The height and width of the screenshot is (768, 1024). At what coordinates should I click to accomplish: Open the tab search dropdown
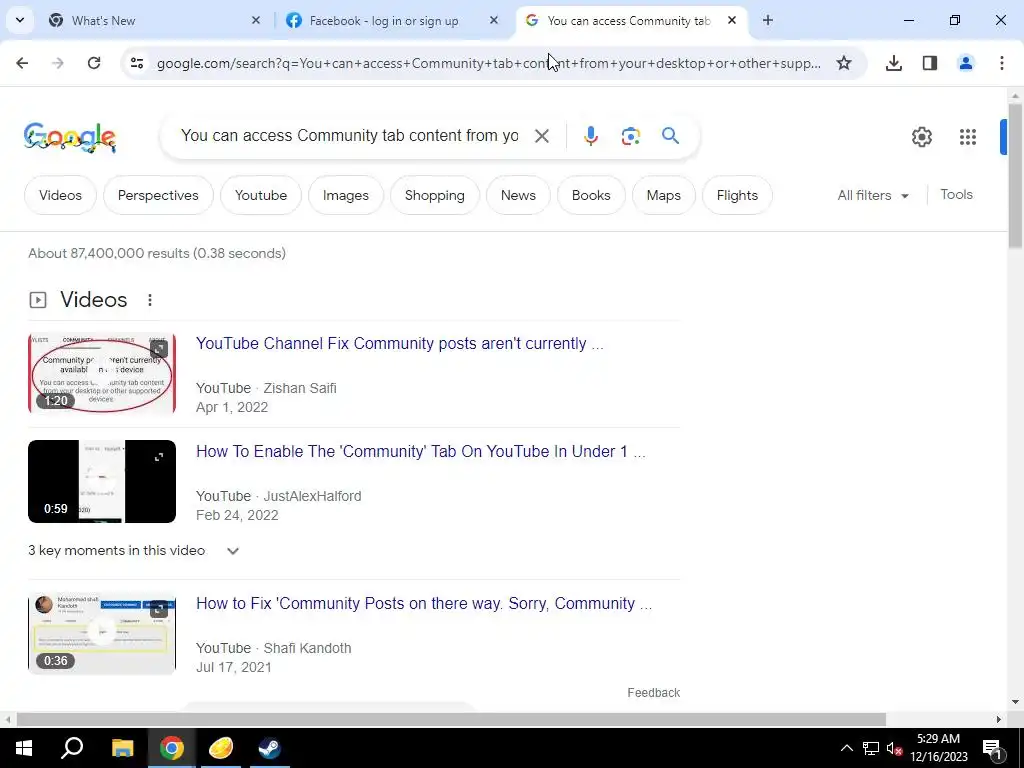(x=20, y=20)
